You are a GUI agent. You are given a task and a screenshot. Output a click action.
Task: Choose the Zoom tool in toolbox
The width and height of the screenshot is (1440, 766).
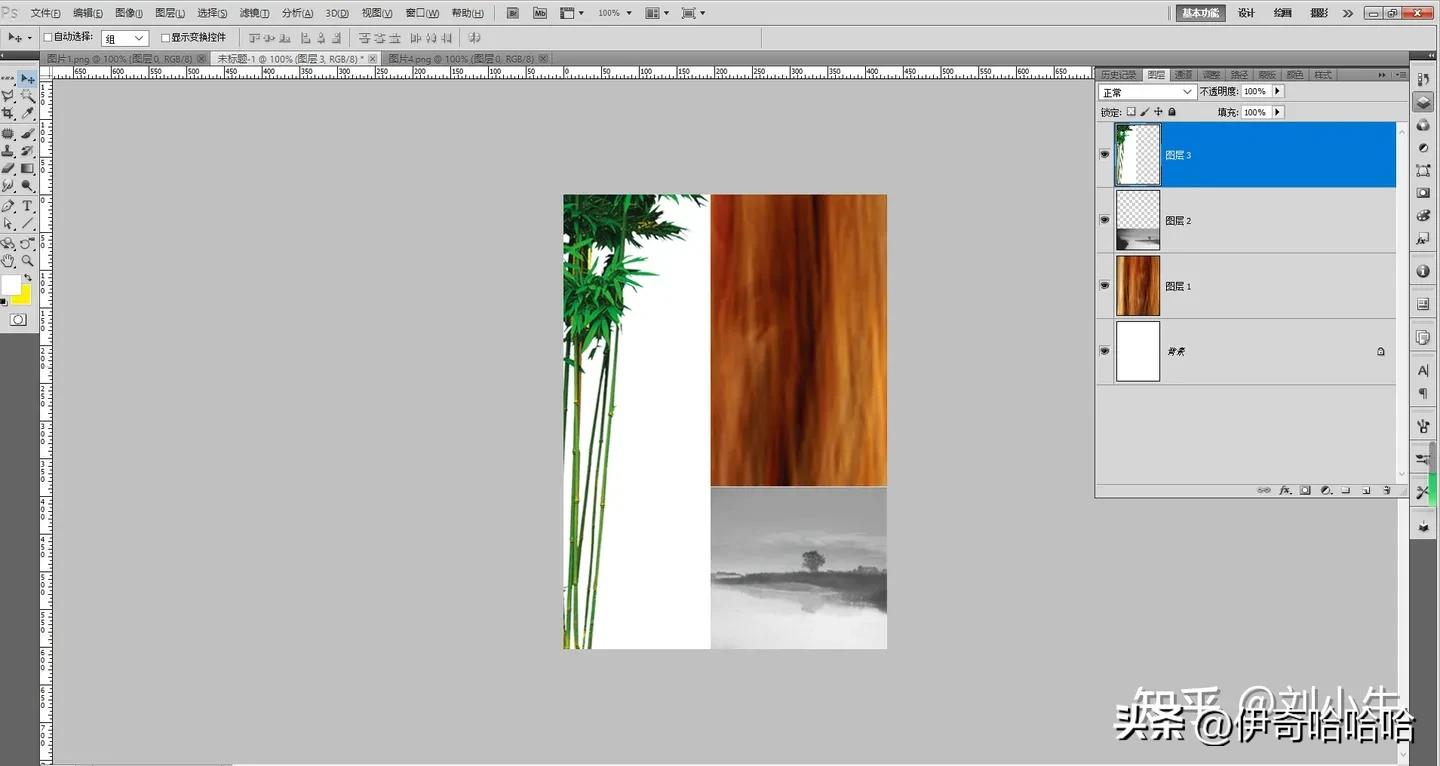27,261
